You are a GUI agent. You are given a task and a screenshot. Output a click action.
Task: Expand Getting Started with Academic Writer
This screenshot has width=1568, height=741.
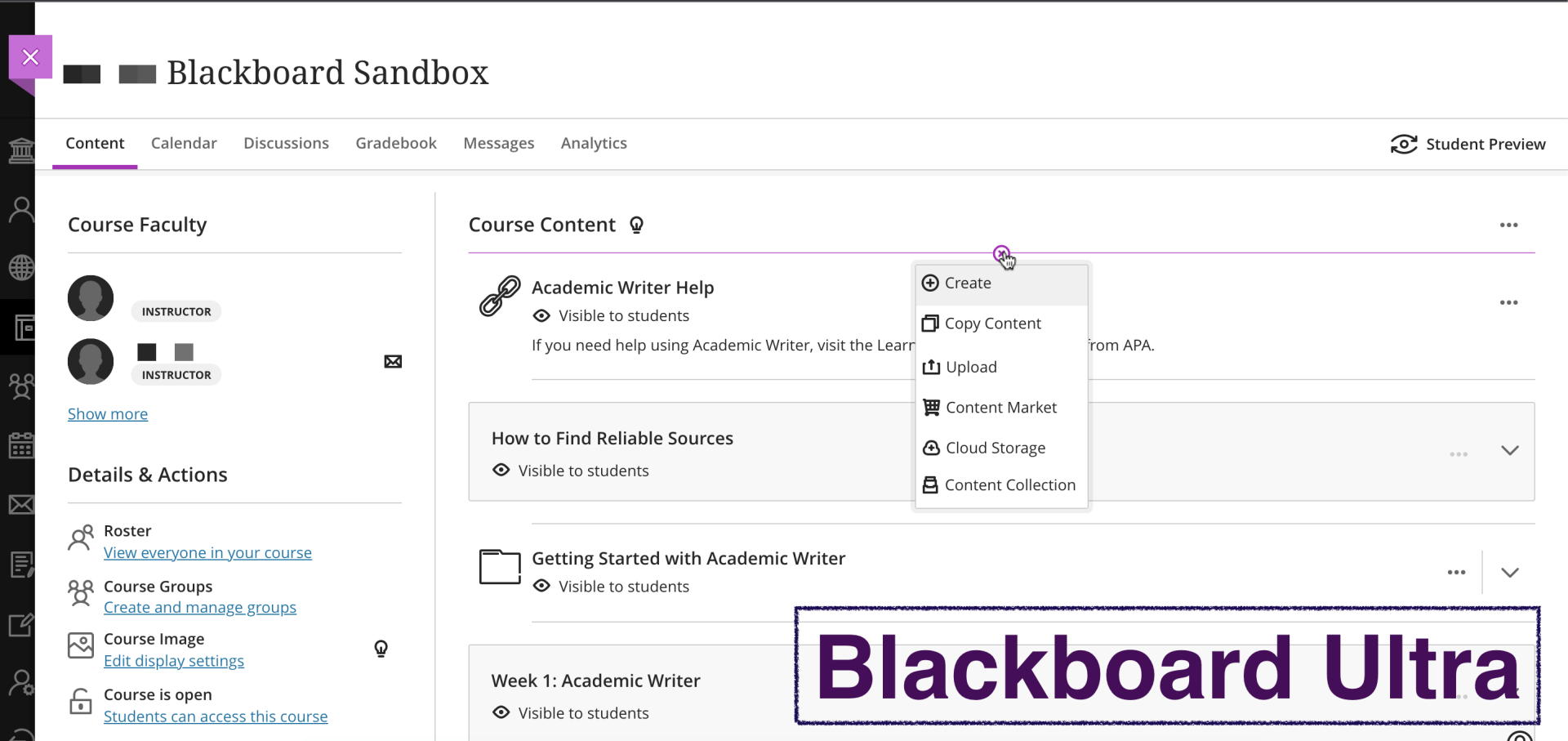[x=1509, y=572]
